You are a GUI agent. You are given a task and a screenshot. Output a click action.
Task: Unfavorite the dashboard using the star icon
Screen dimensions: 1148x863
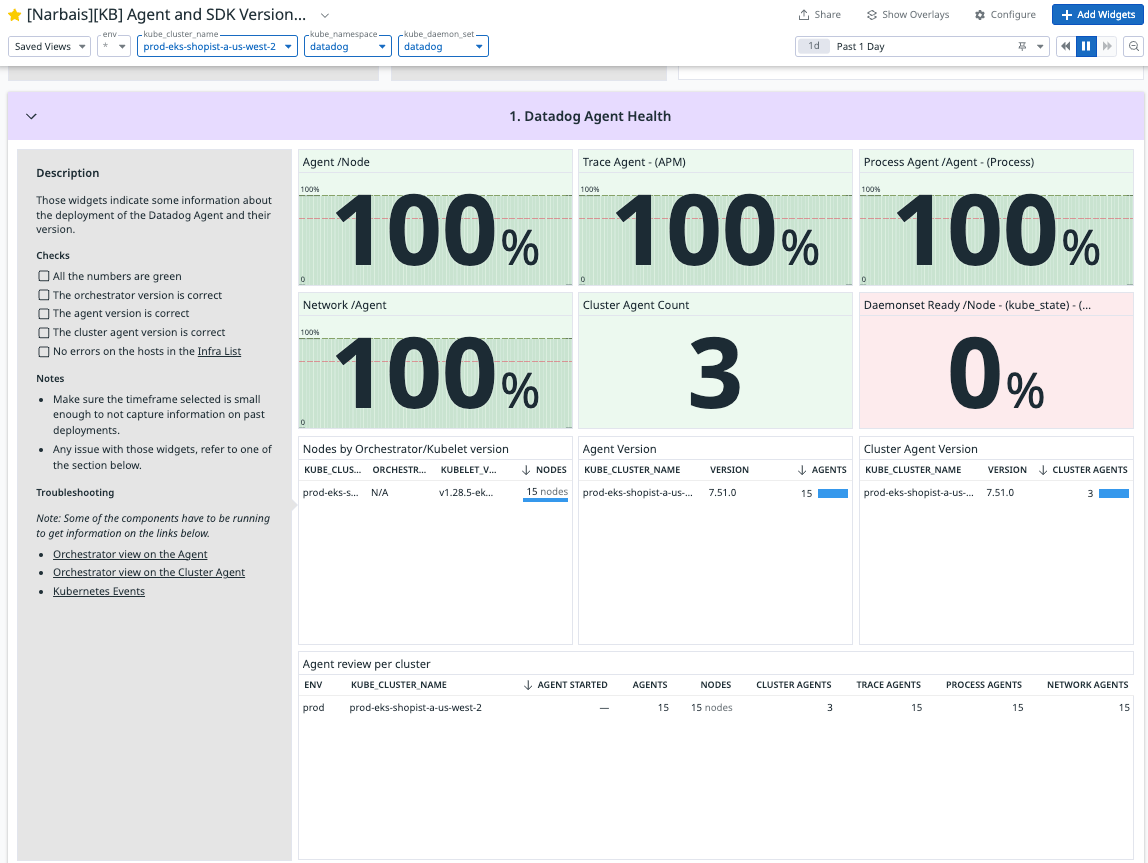pyautogui.click(x=14, y=15)
